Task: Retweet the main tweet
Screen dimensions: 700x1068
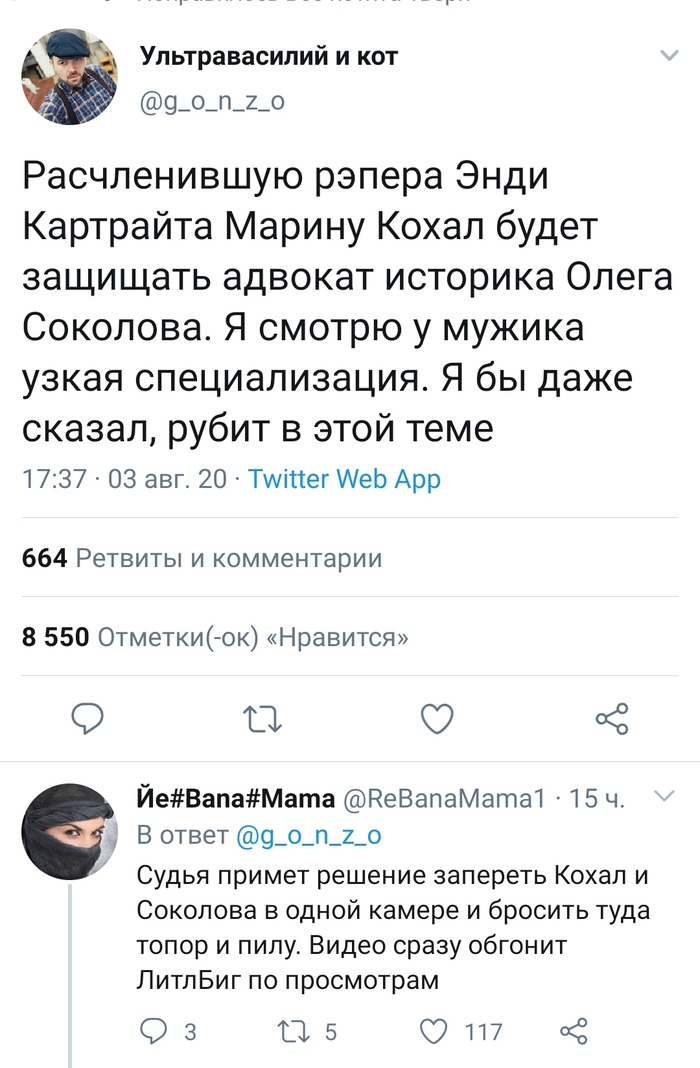Action: [x=263, y=718]
